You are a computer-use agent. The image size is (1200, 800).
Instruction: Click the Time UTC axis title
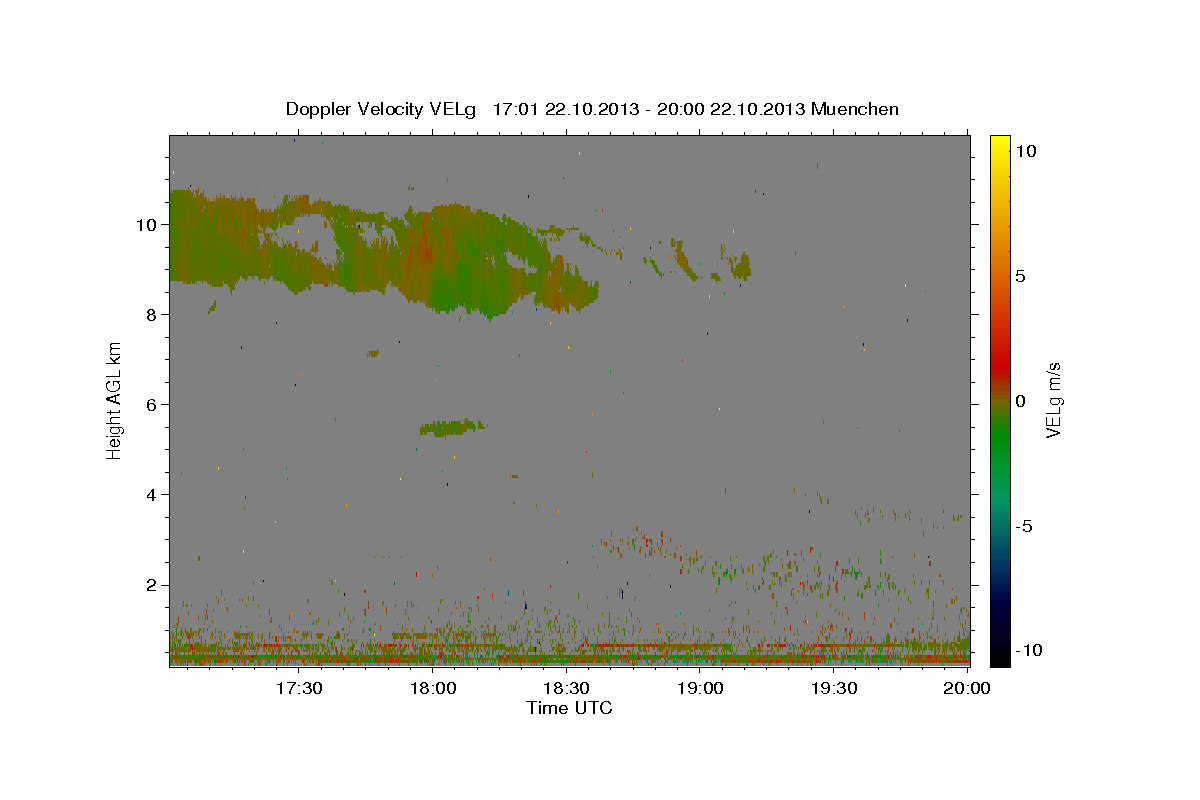569,708
